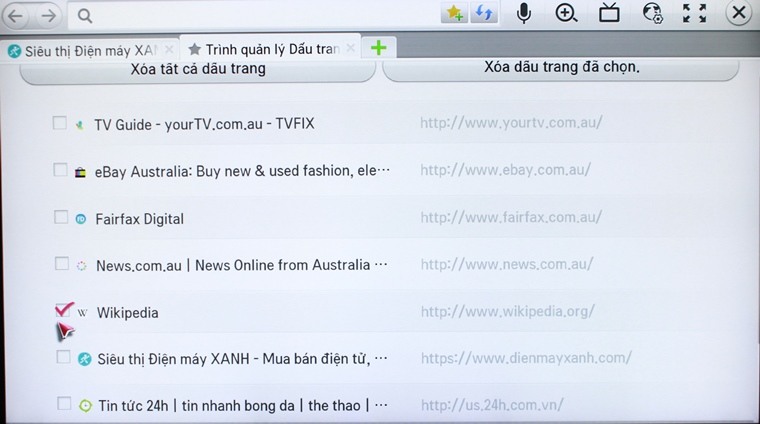The image size is (760, 424).
Task: Close the browser with X button
Action: 739,13
